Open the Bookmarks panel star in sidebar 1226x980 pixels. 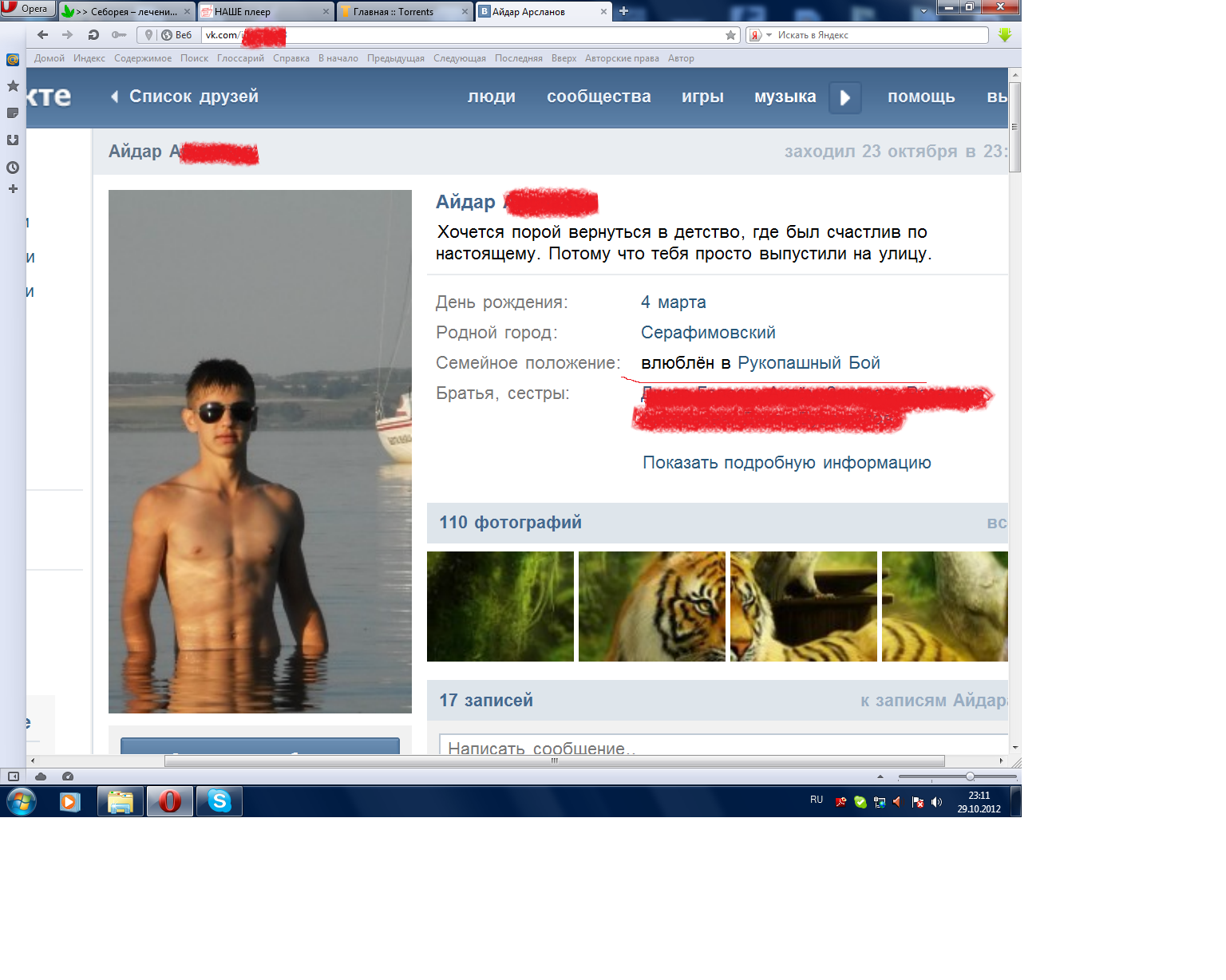coord(13,86)
